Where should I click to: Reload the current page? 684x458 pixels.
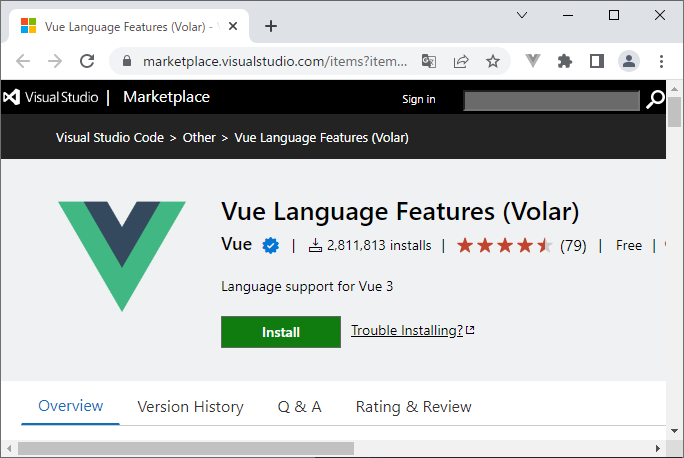click(87, 61)
